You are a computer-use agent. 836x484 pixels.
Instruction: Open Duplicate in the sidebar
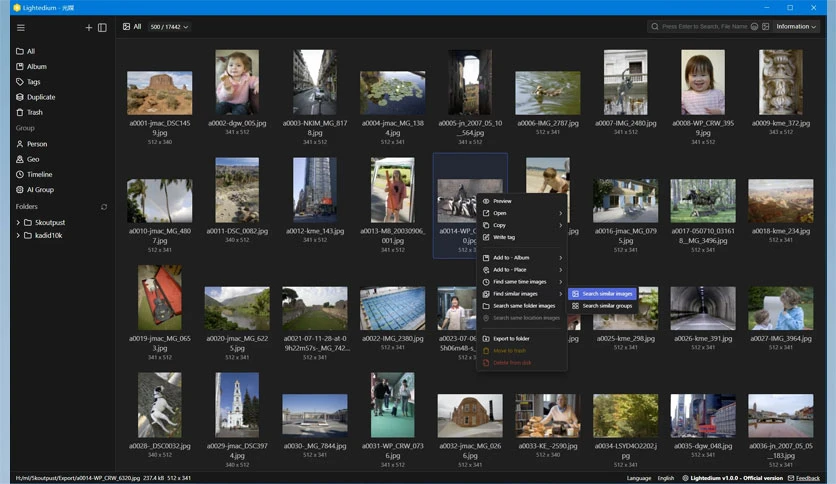36,97
